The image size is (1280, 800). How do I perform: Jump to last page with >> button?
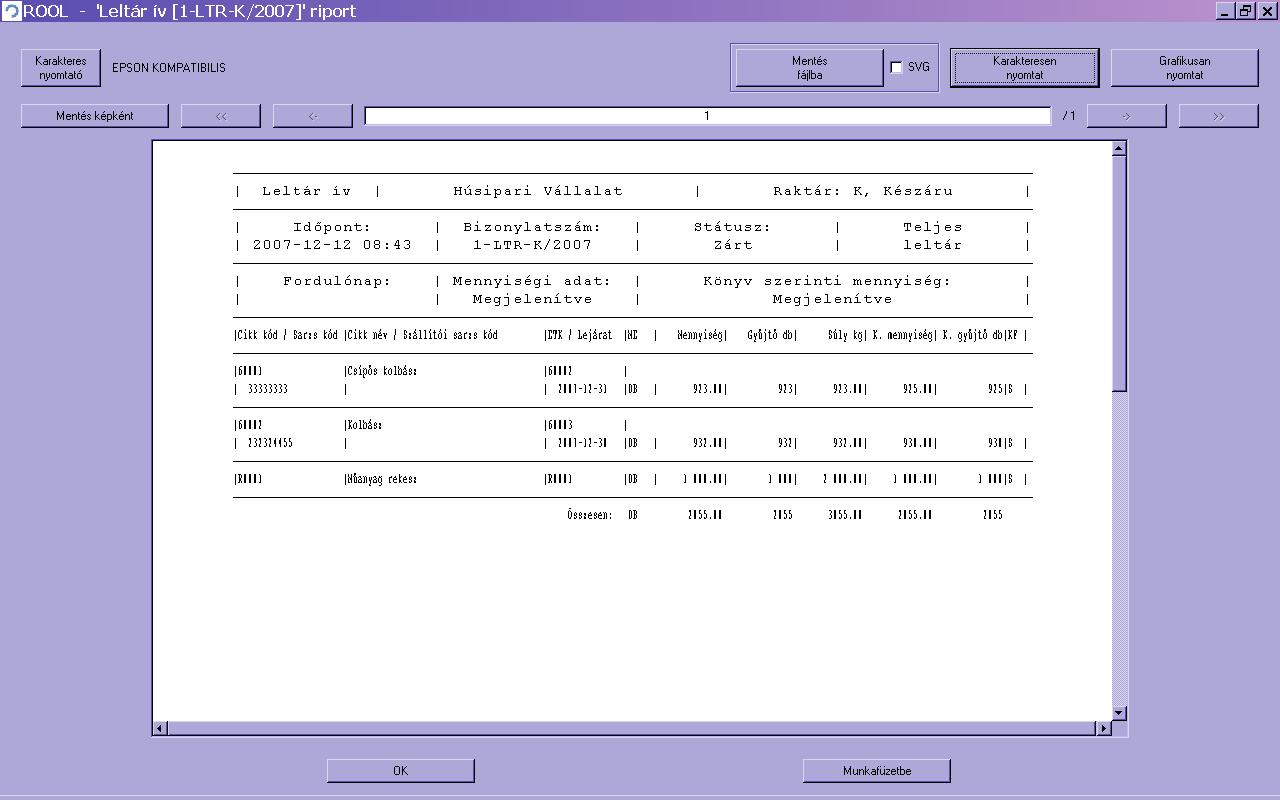tap(1218, 116)
